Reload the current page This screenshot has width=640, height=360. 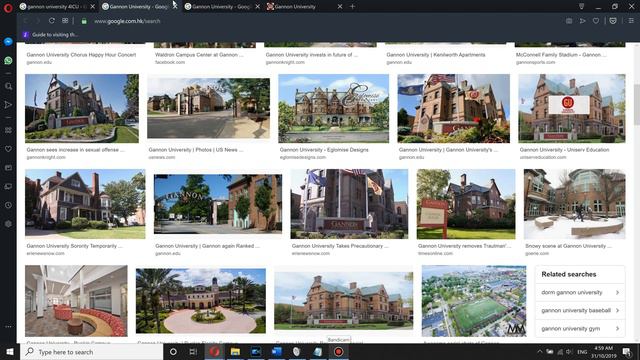click(x=51, y=21)
